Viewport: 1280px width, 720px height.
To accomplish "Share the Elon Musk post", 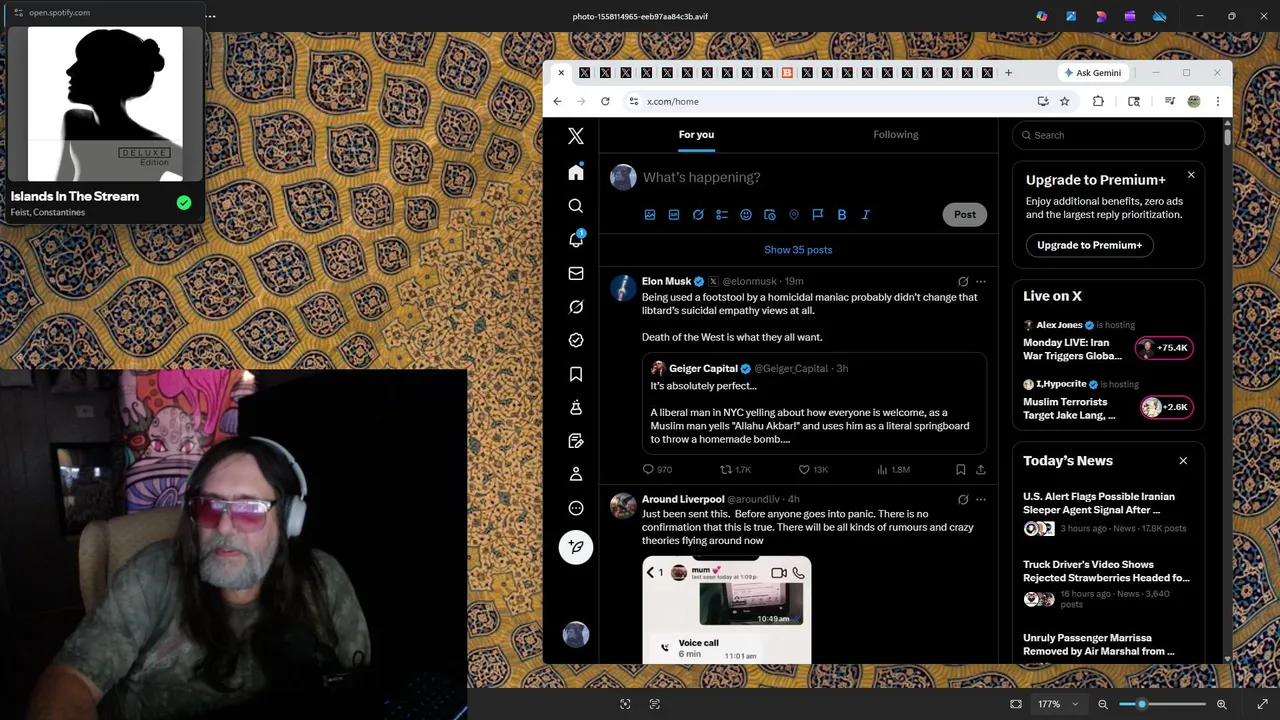I will (981, 469).
